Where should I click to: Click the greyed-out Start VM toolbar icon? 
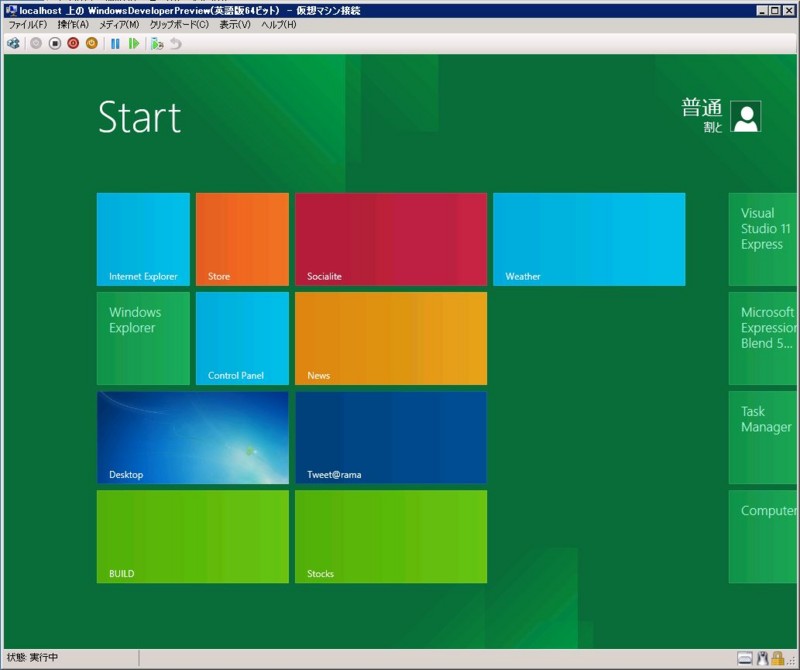[36, 44]
